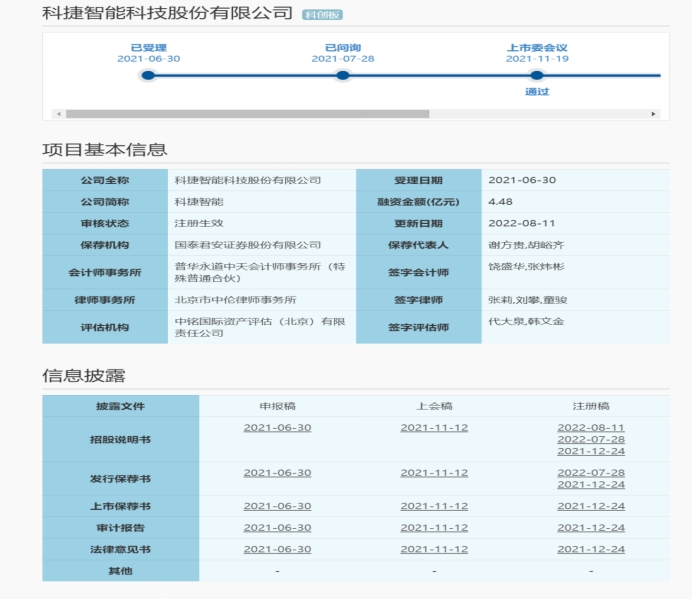
Task: Open 招股说明书 注册稿 dated 2022-08-11
Action: [x=591, y=428]
